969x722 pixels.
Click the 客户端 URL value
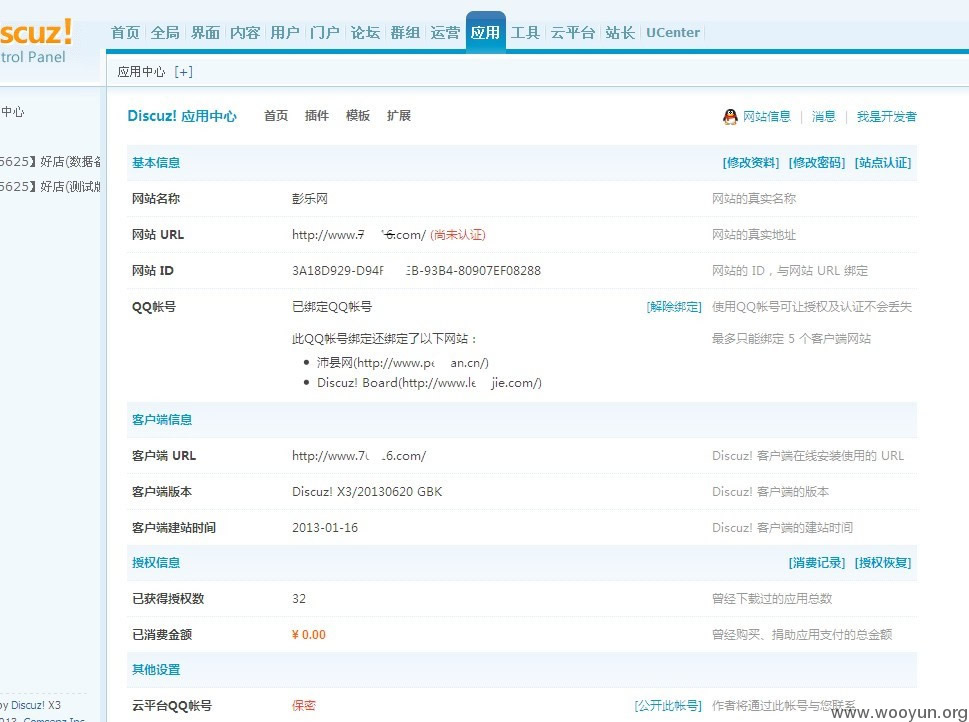tap(359, 456)
